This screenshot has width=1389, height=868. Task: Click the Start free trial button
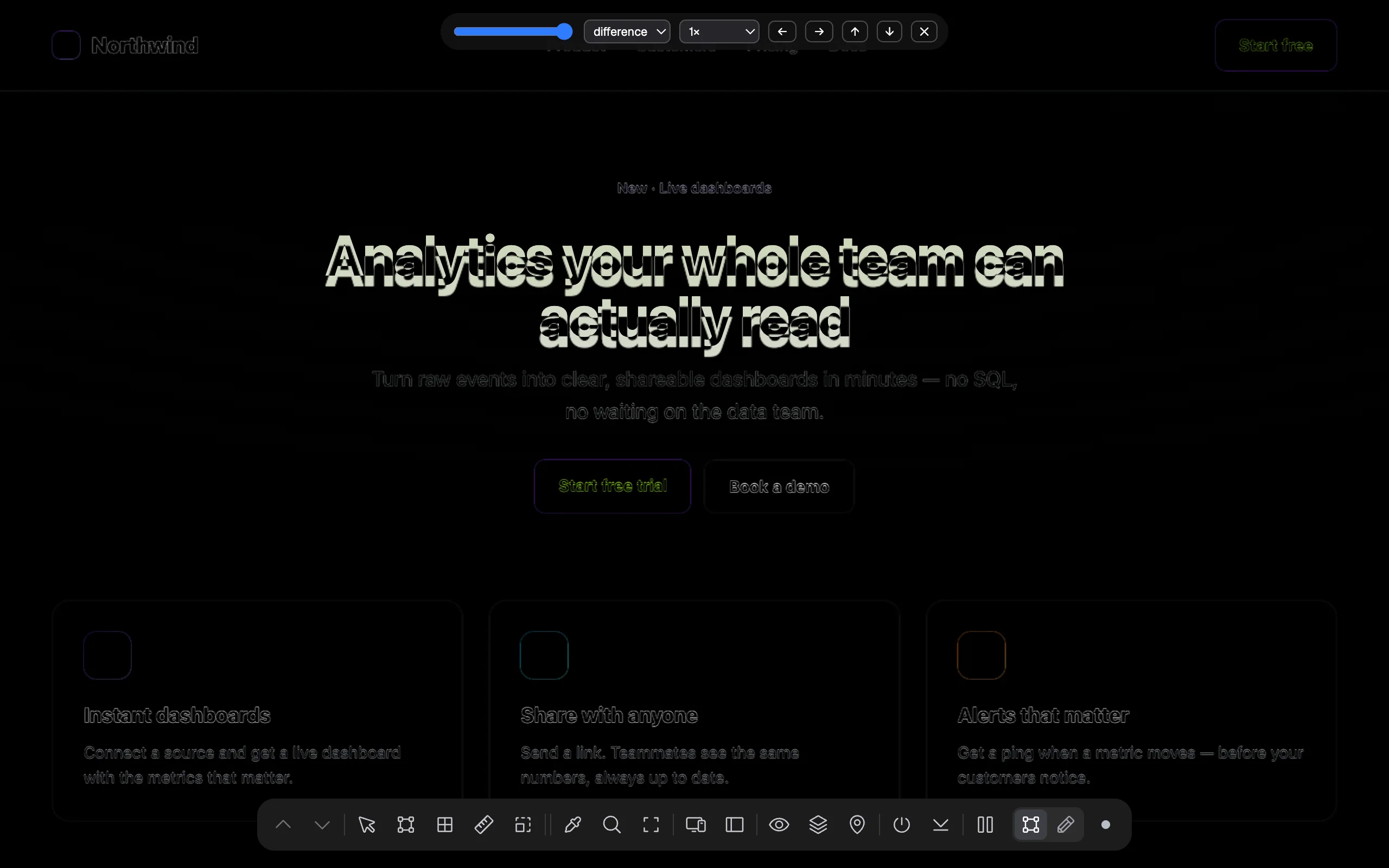[x=613, y=486]
